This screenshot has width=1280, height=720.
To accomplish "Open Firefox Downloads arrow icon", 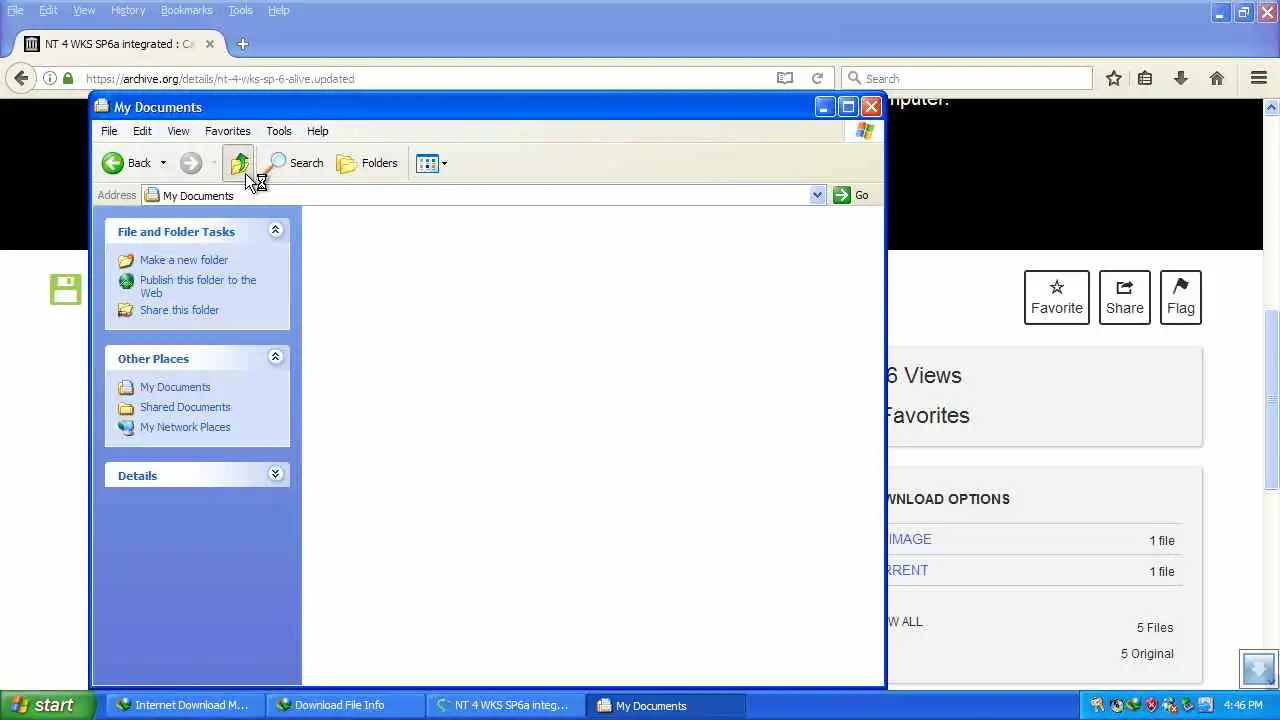I will 1181,78.
